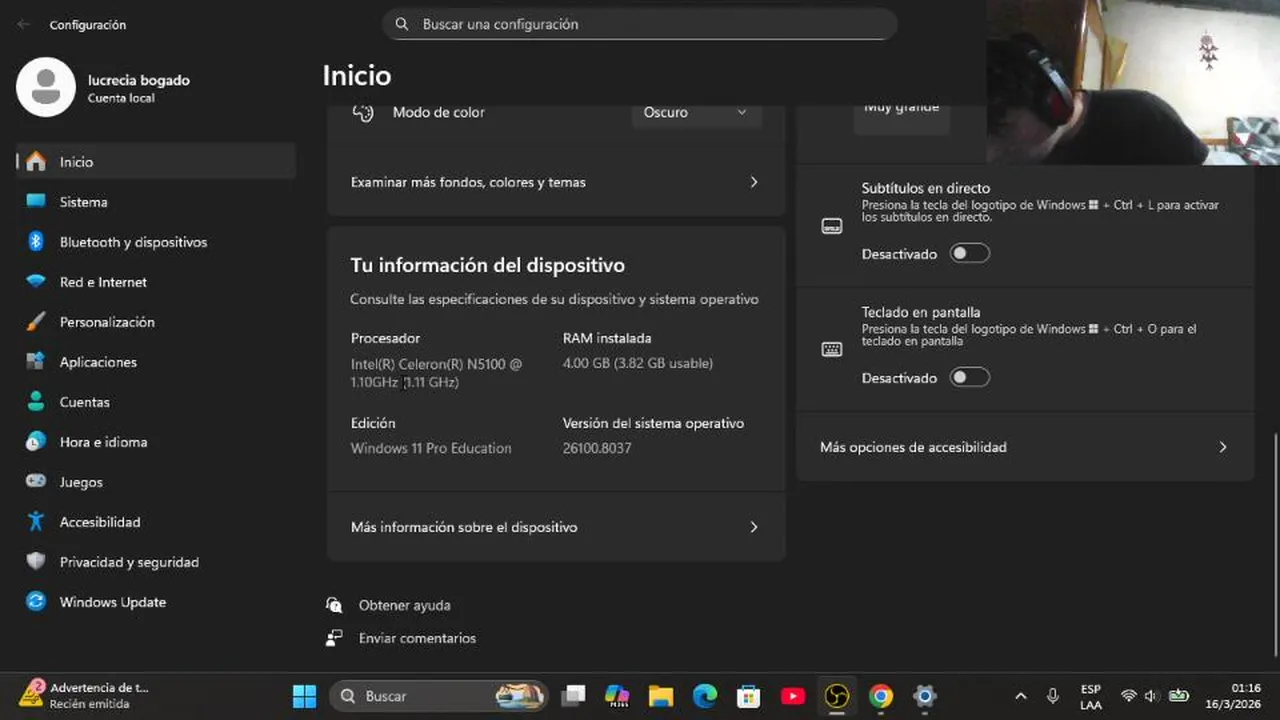Click the Modo de color palette icon

(x=363, y=113)
